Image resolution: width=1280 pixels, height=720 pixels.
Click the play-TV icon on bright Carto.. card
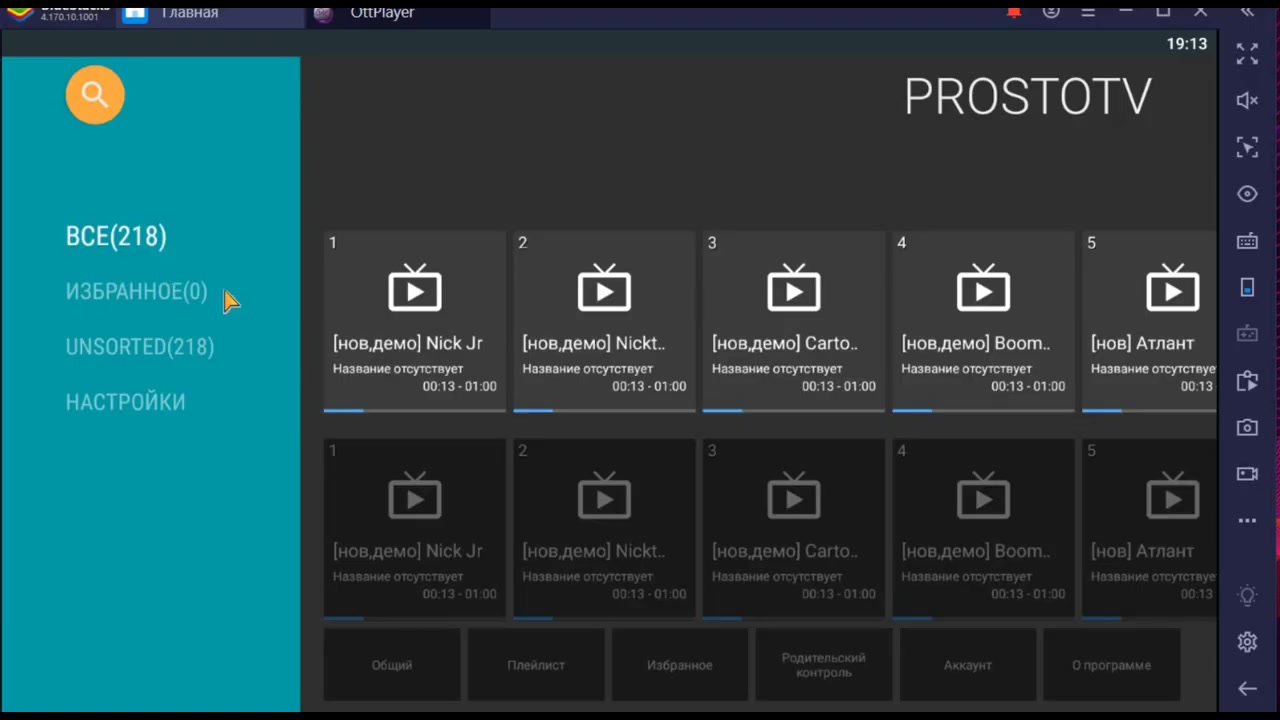coord(793,288)
